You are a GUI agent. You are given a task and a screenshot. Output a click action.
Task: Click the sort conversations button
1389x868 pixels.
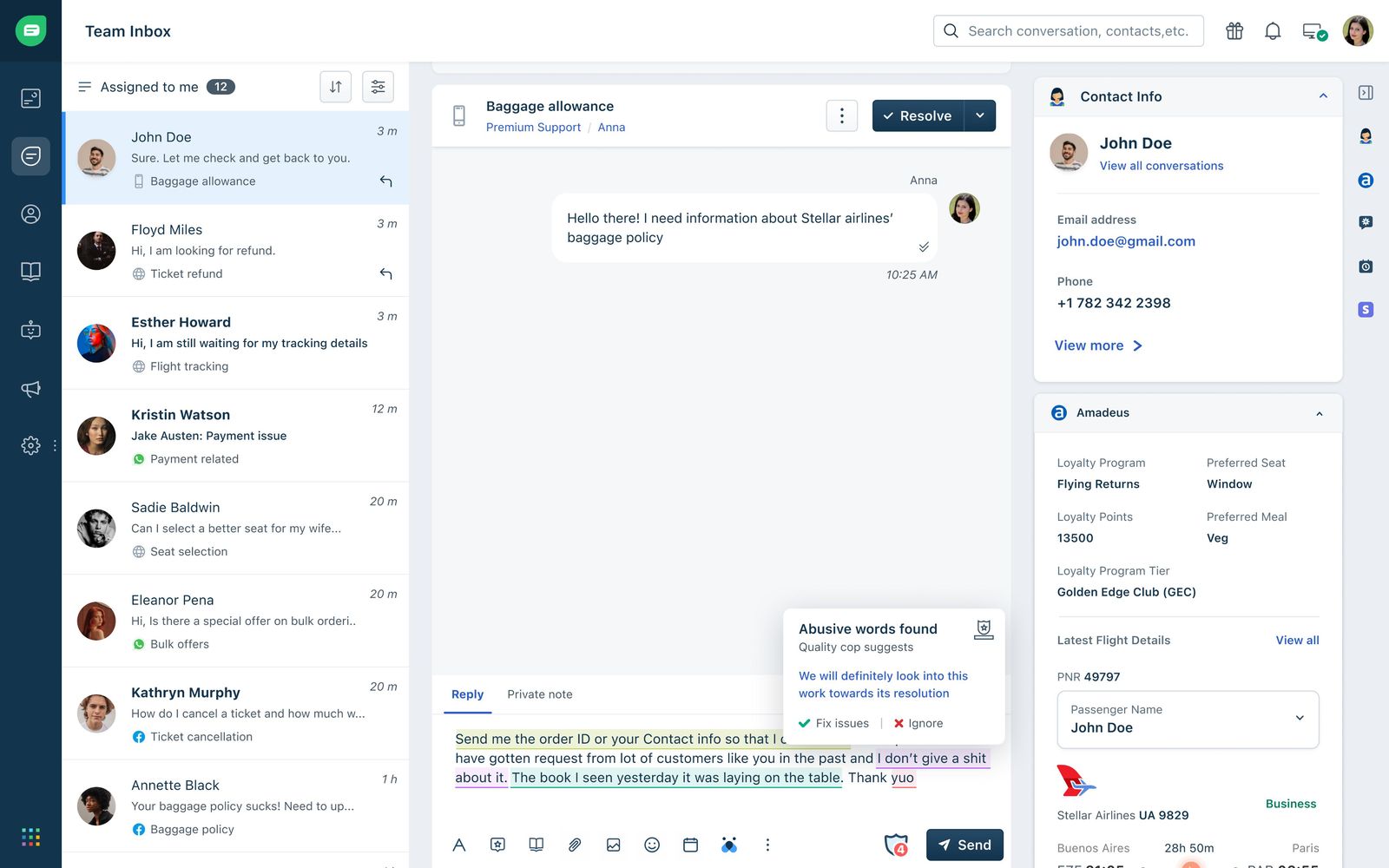(x=335, y=87)
